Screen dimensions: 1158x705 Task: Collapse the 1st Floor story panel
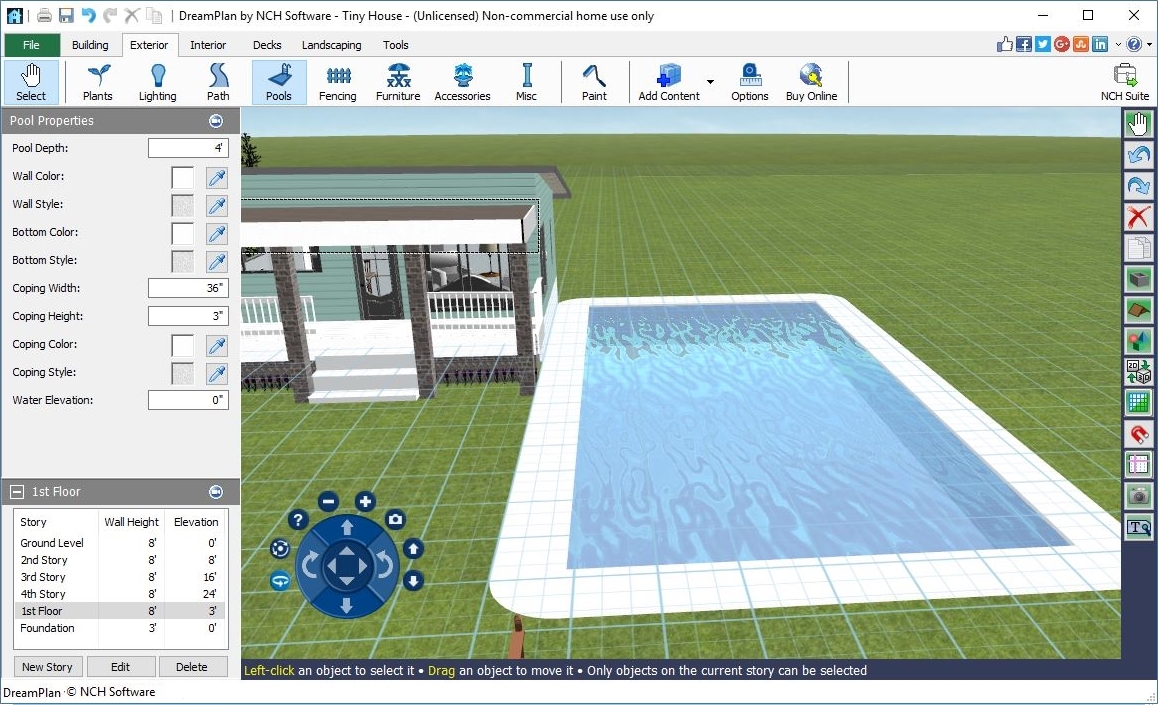pos(17,492)
